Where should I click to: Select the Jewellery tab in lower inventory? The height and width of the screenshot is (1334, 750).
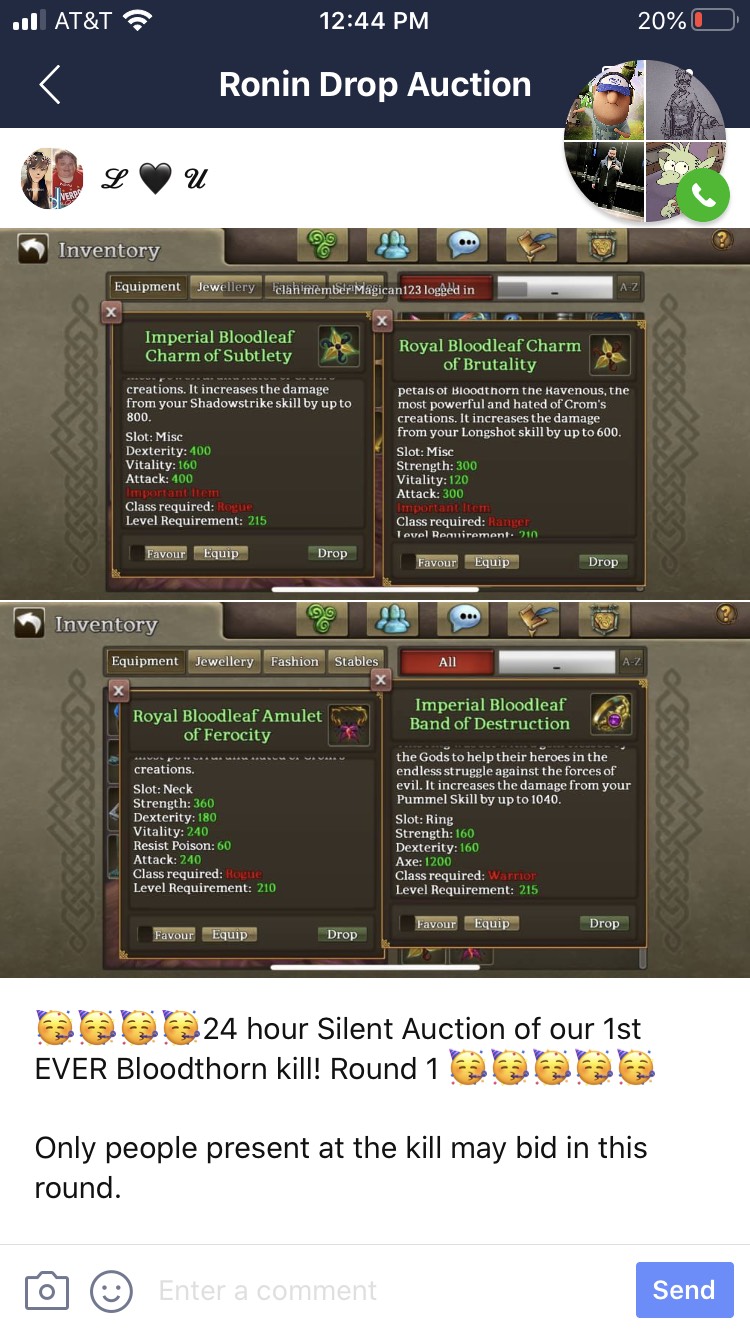click(x=224, y=661)
